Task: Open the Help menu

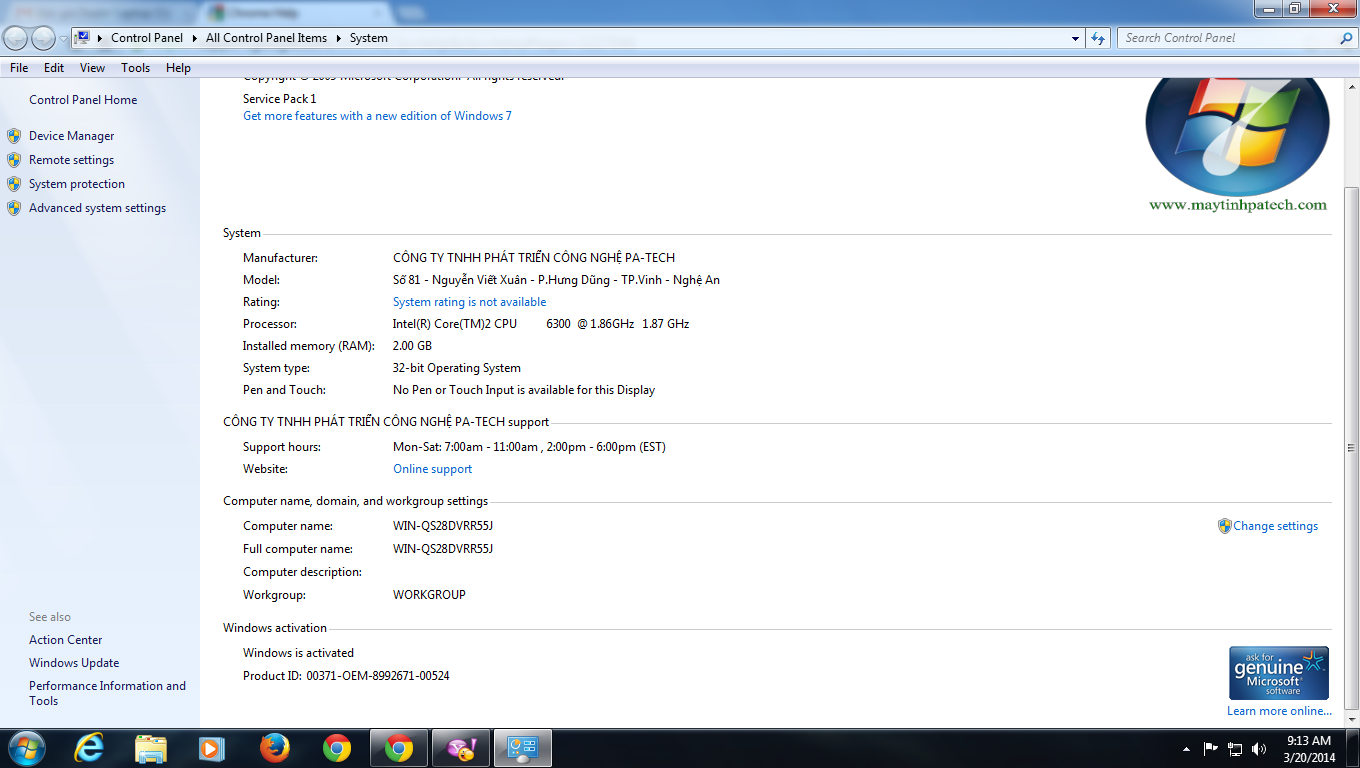Action: coord(178,68)
